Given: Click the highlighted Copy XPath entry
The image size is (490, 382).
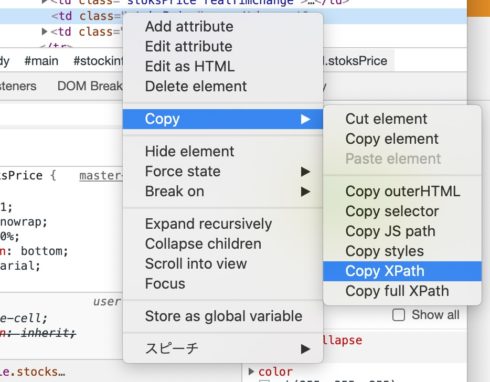Looking at the screenshot, I should tap(402, 271).
